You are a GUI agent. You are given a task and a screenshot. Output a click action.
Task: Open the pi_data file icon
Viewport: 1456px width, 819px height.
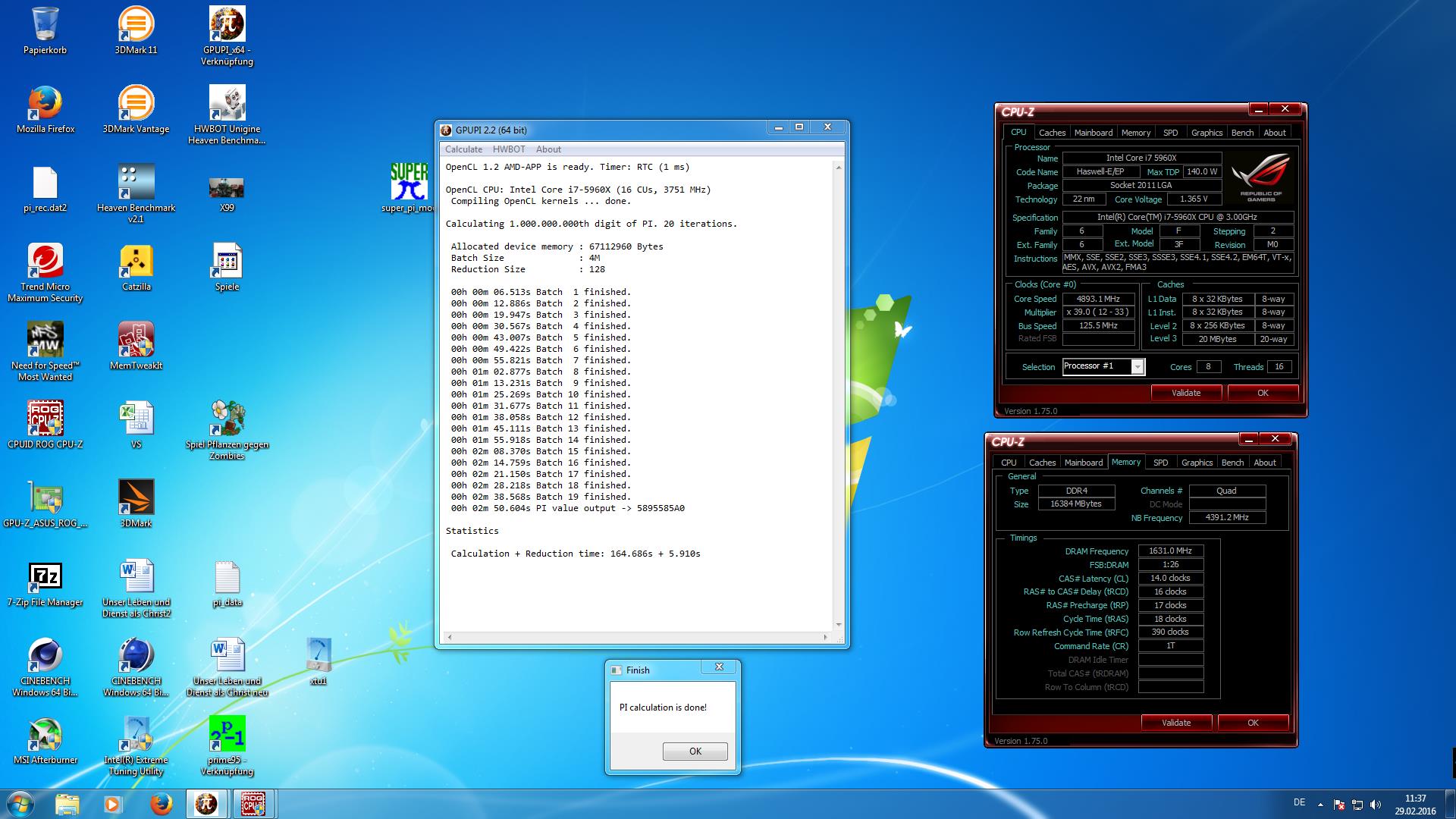tap(227, 582)
